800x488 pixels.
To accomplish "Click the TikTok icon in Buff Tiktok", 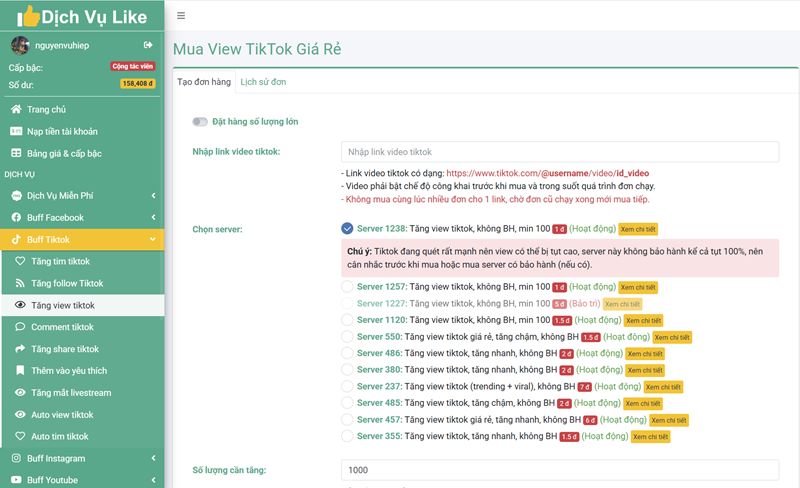I will 16,239.
